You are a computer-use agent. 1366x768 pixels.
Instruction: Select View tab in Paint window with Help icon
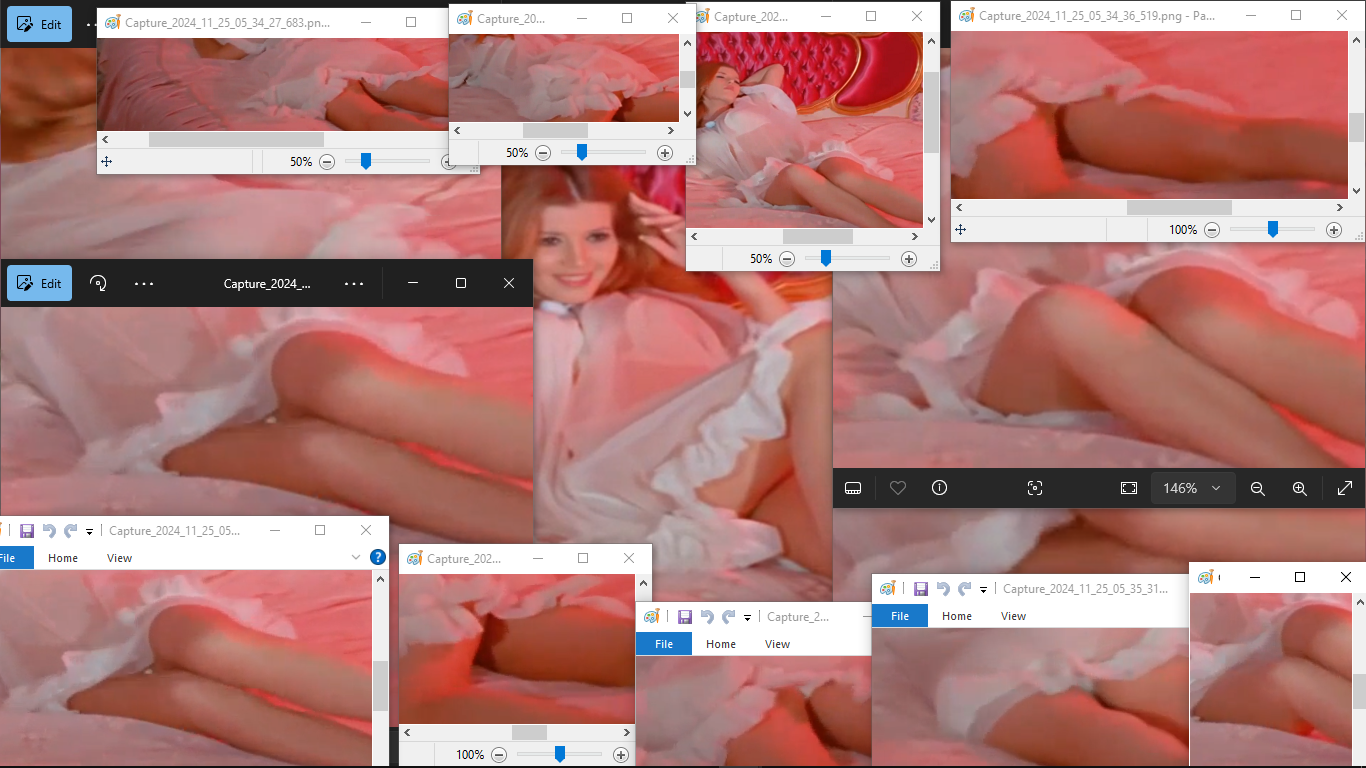119,558
